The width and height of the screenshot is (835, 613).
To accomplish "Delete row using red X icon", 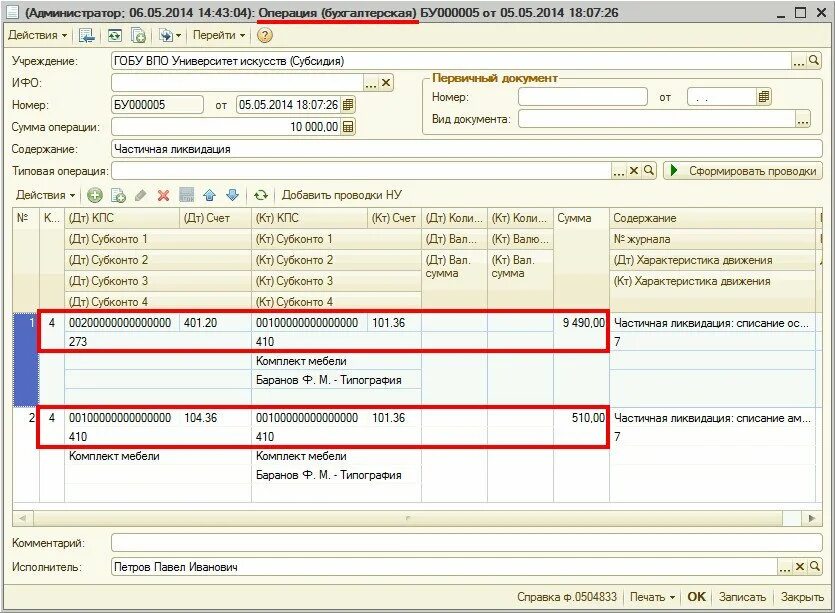I will (163, 195).
